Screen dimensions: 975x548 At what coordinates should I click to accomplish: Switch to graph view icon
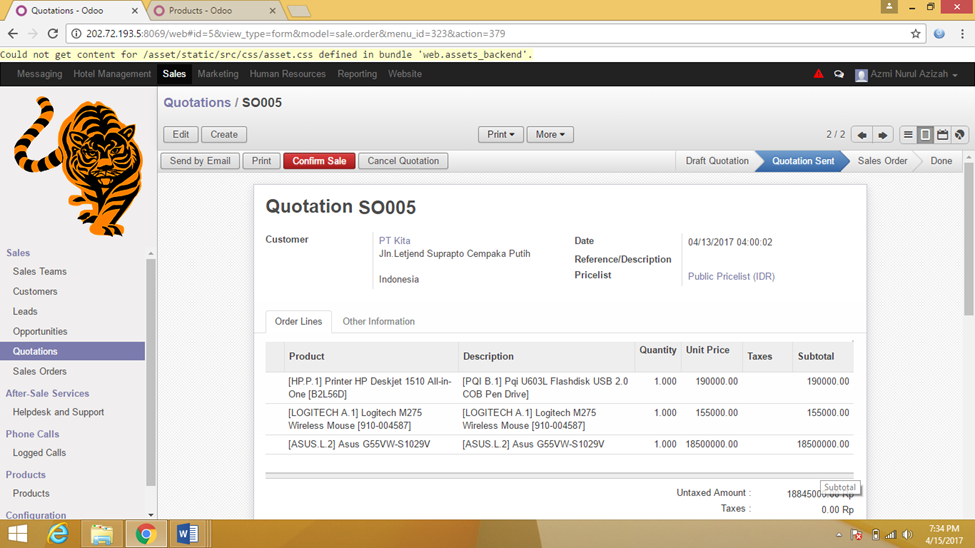960,134
